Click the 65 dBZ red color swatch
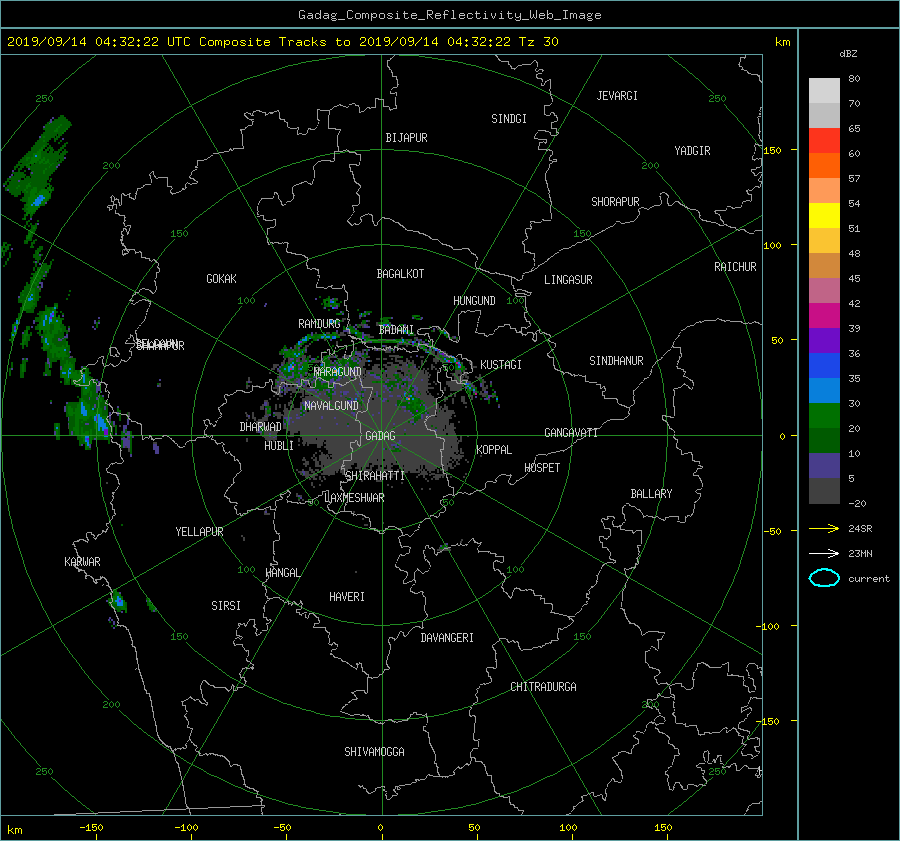The image size is (900, 841). [x=824, y=140]
